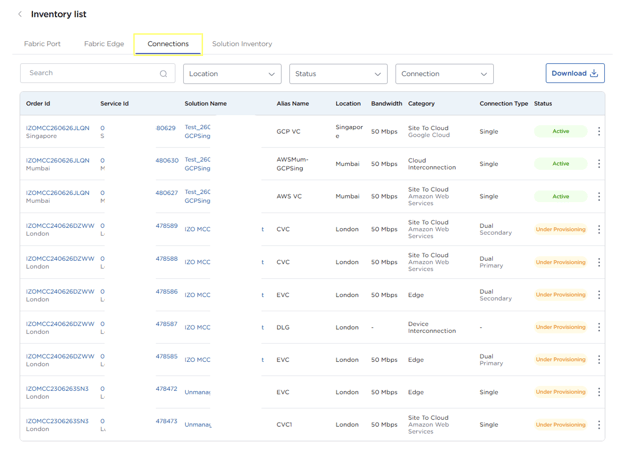Viewport: 622px width, 458px height.
Task: Click the Order Id column header
Action: click(x=38, y=103)
